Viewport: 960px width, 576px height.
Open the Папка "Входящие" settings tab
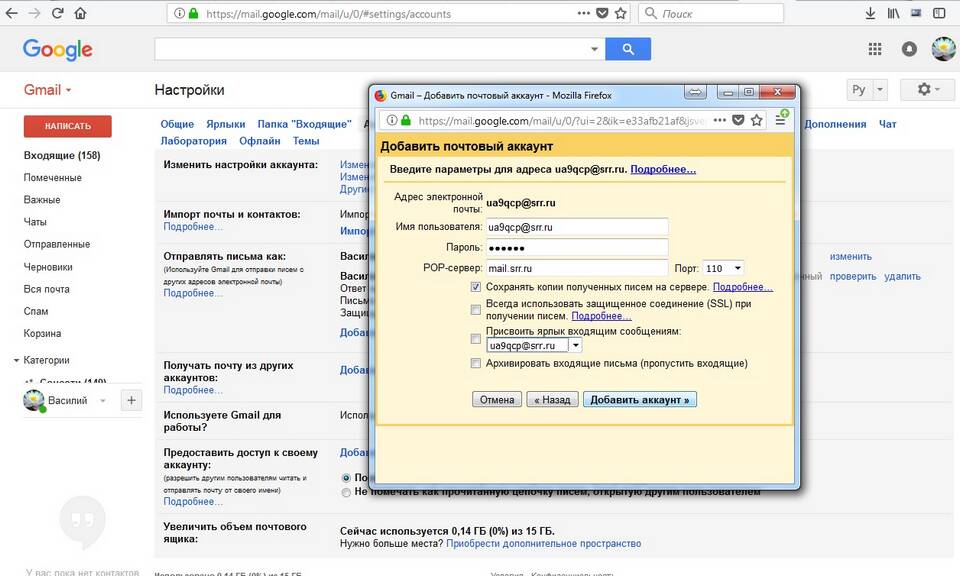(x=304, y=124)
